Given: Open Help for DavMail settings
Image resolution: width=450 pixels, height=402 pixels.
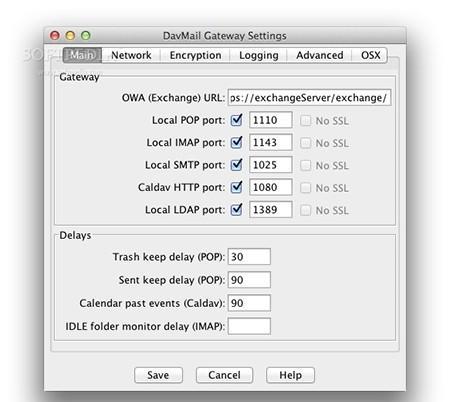Looking at the screenshot, I should (290, 375).
